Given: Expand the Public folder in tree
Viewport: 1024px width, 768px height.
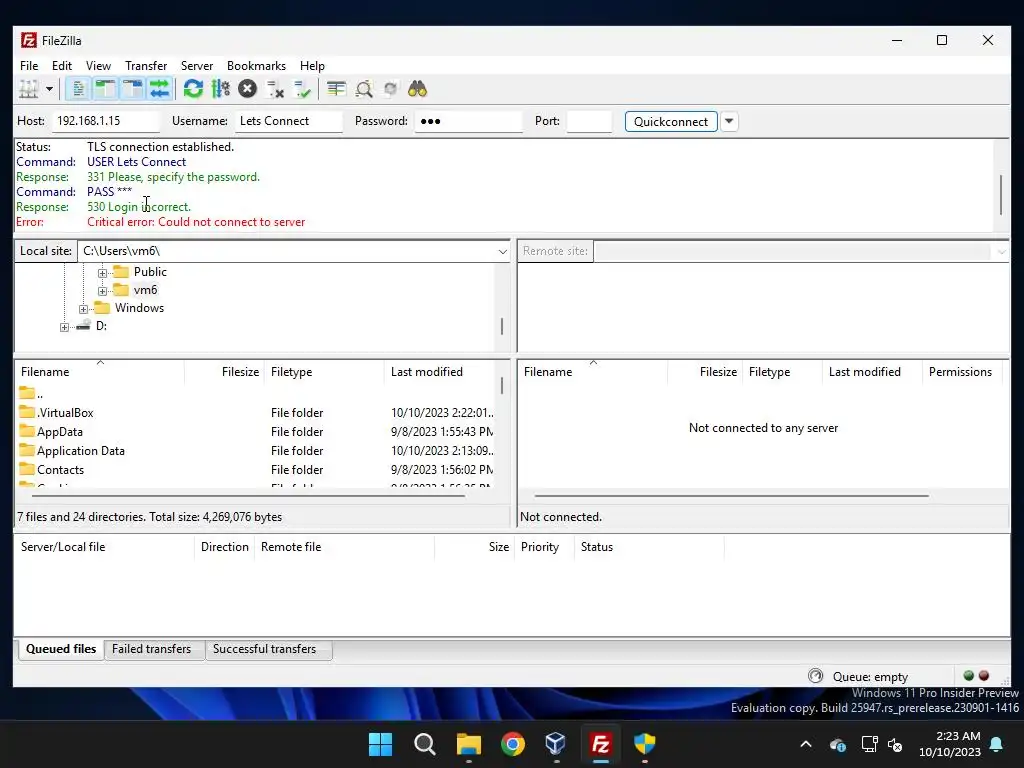Looking at the screenshot, I should 103,273.
